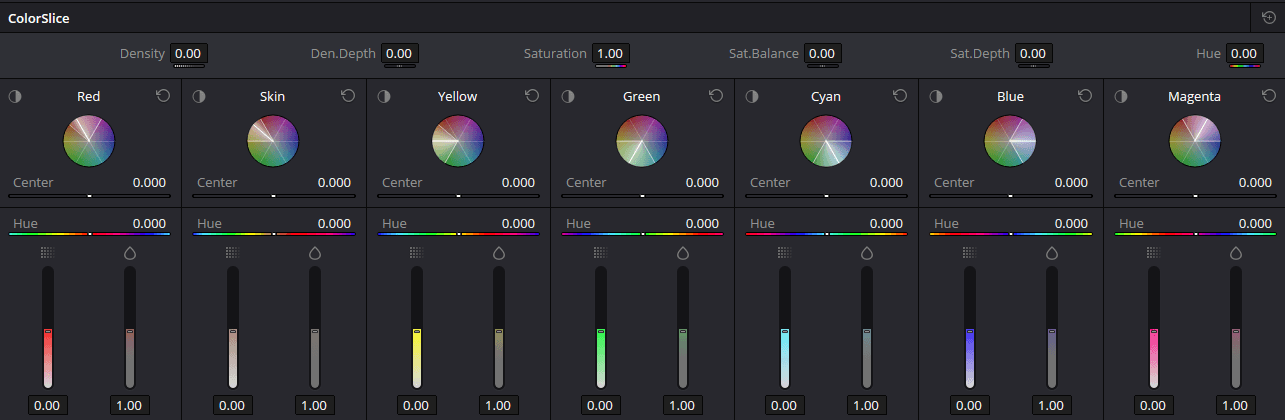
Task: Click the Blue saturation 1.00 field
Action: 1051,405
